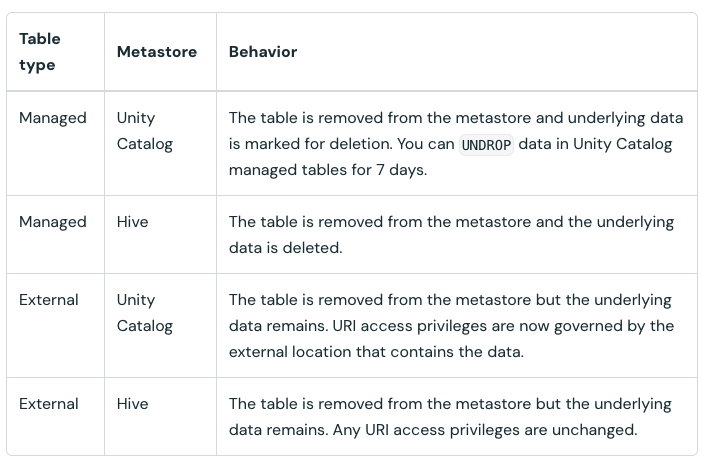Screen dimensions: 704x464
Task: Click the "Behavior" column header
Action: pyautogui.click(x=263, y=52)
